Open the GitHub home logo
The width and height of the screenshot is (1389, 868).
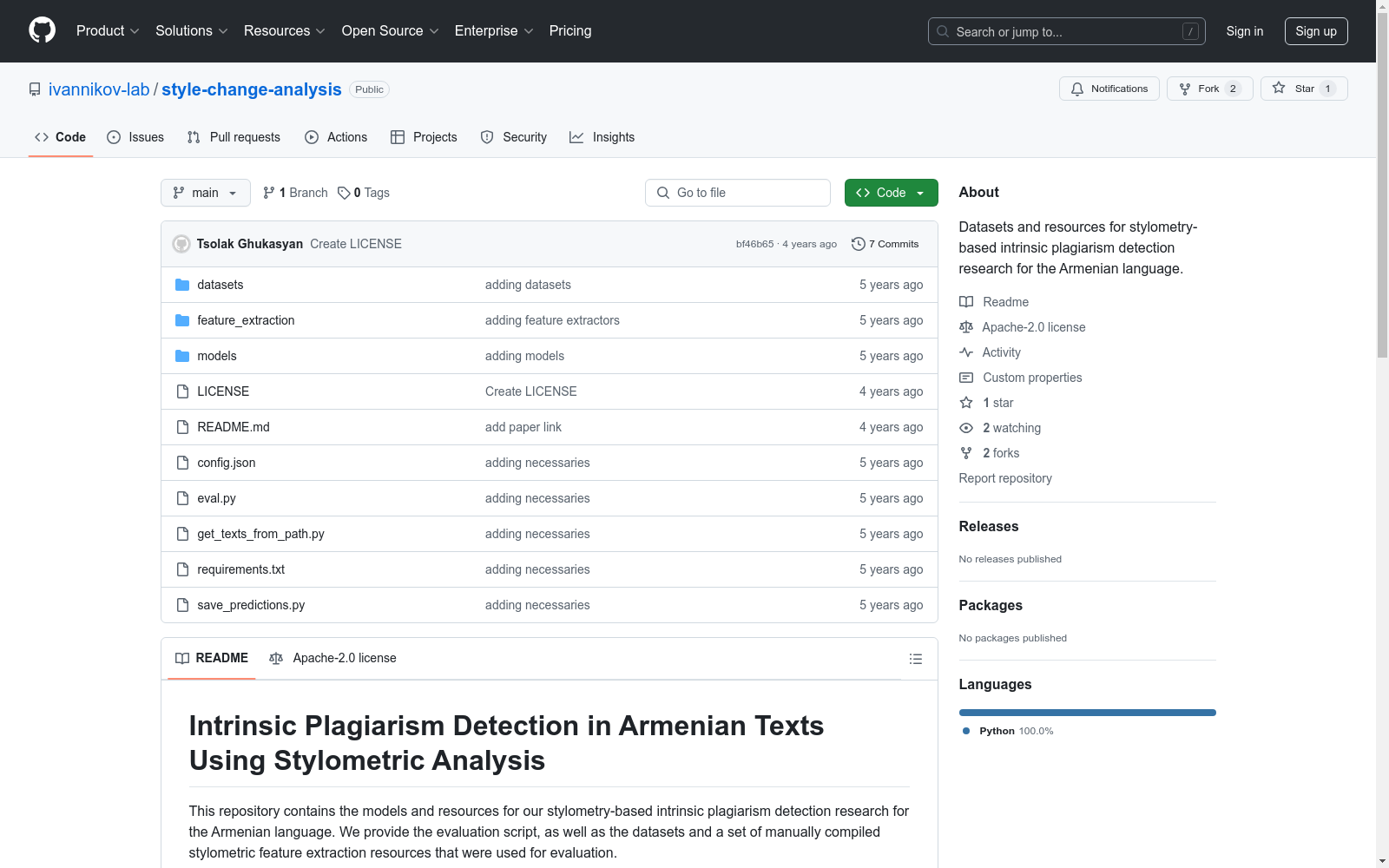click(42, 30)
